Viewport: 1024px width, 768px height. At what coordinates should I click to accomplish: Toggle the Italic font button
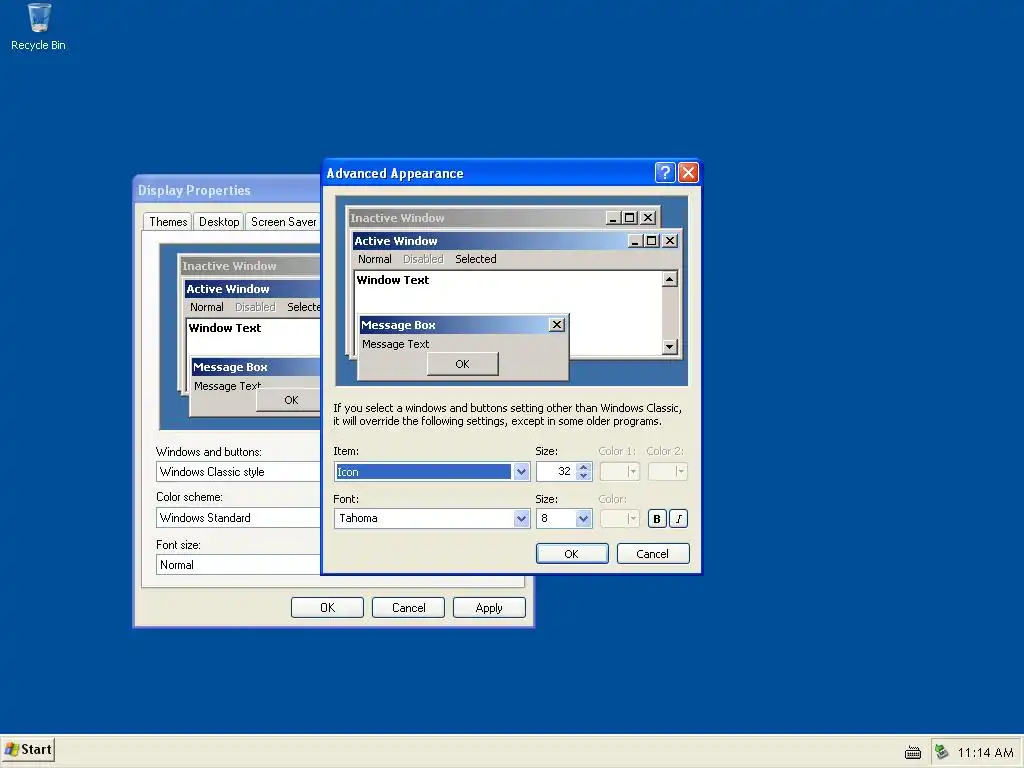(679, 519)
